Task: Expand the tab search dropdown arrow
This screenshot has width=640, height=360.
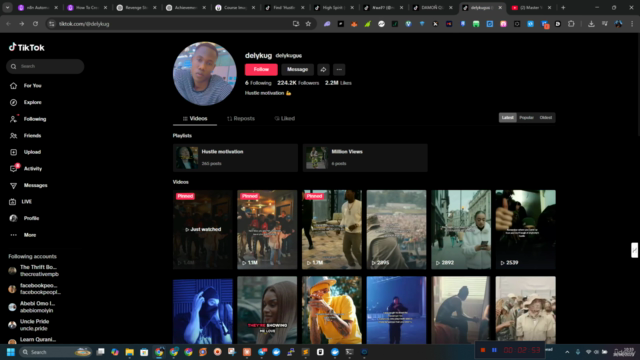Action: pyautogui.click(x=7, y=7)
